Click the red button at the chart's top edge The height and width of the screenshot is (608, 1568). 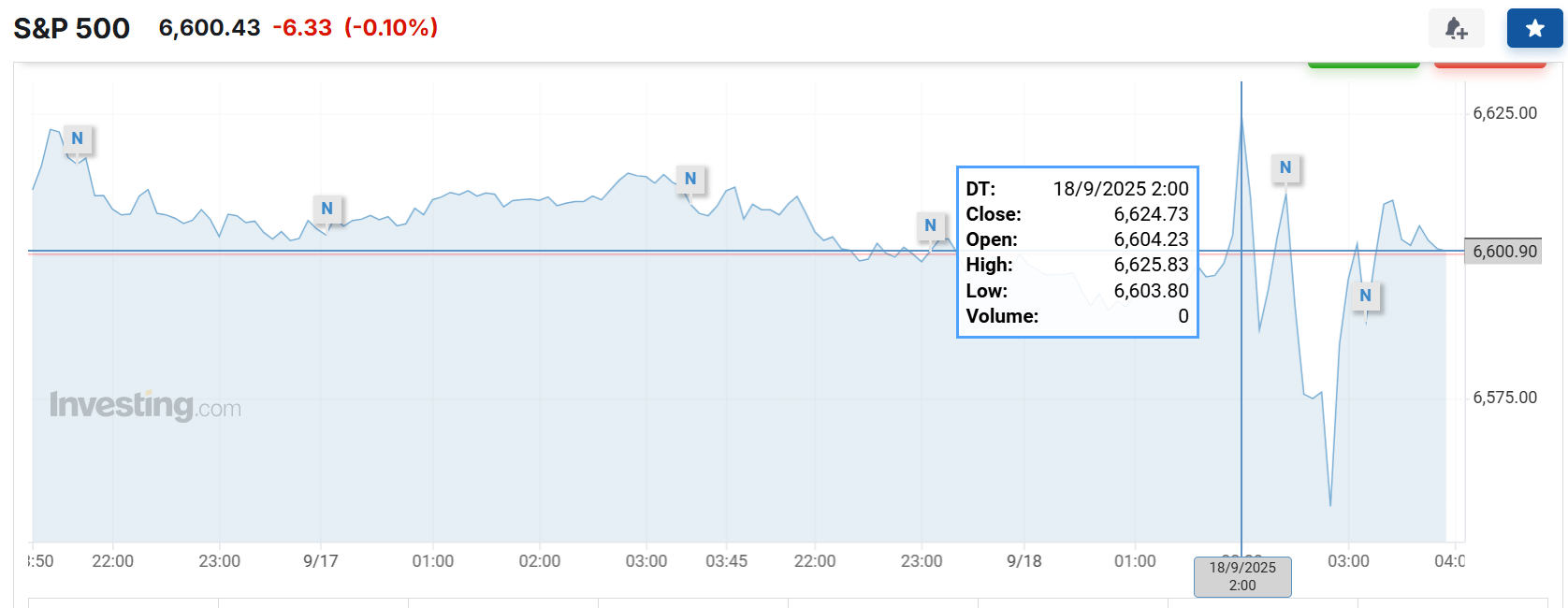click(1490, 64)
